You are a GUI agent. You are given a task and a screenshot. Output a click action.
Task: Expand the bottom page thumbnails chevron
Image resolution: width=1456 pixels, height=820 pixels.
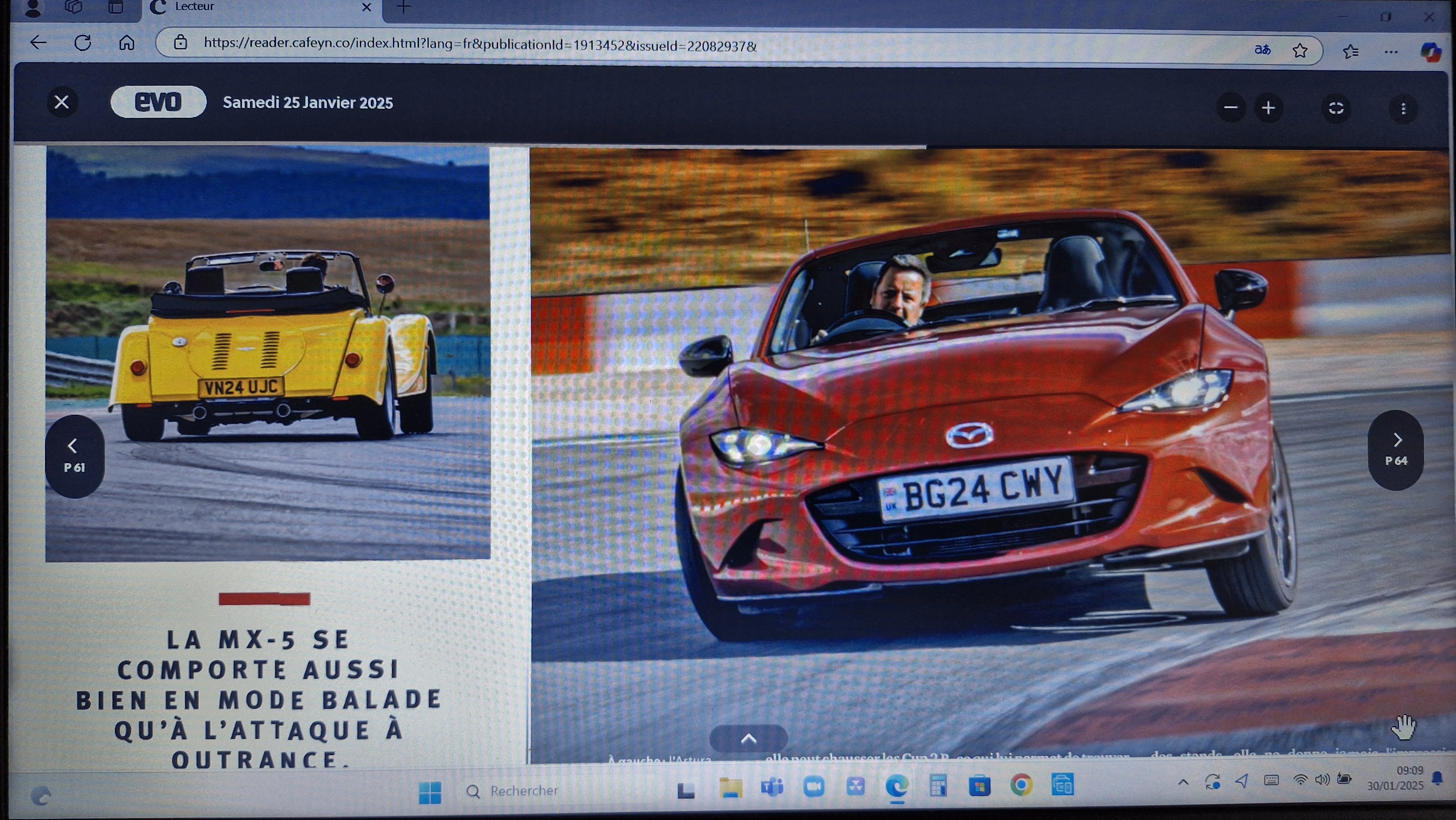point(748,738)
